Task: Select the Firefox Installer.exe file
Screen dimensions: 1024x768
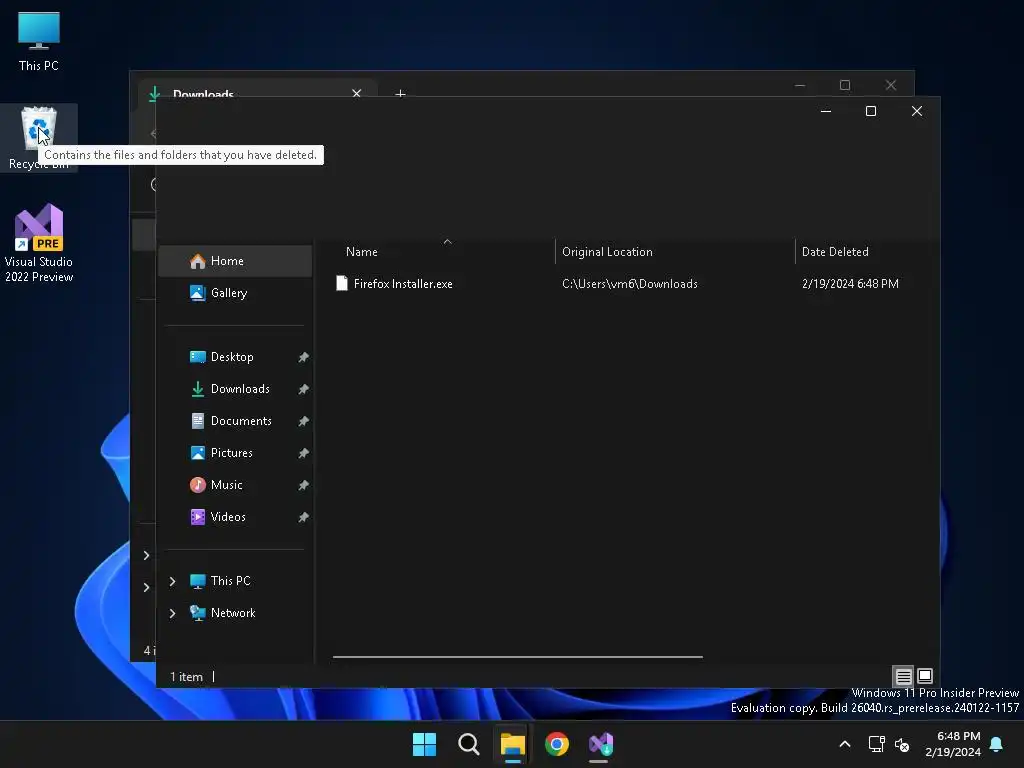Action: point(402,284)
